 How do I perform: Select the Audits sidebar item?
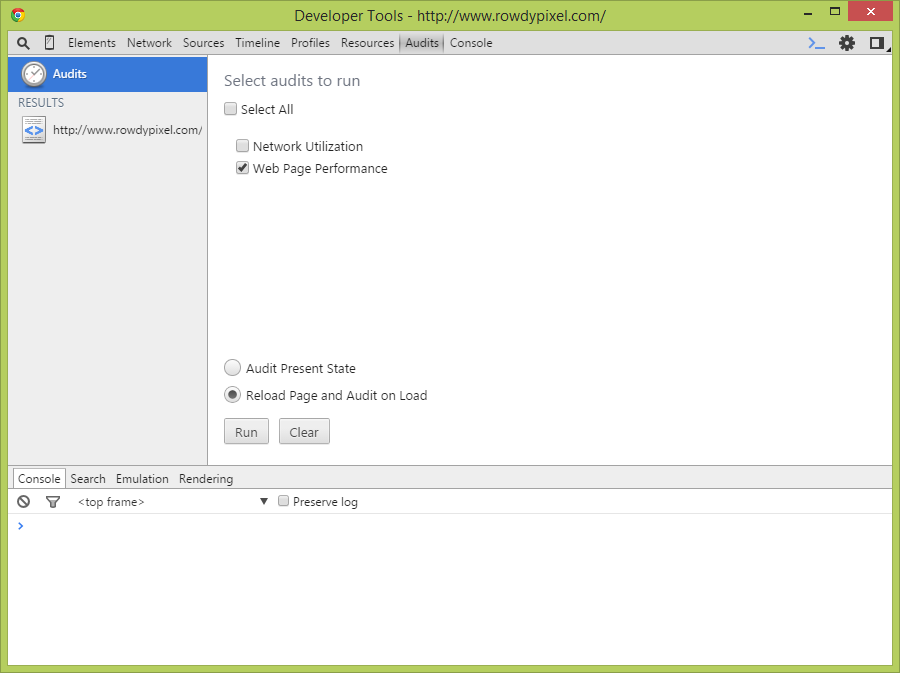click(107, 74)
